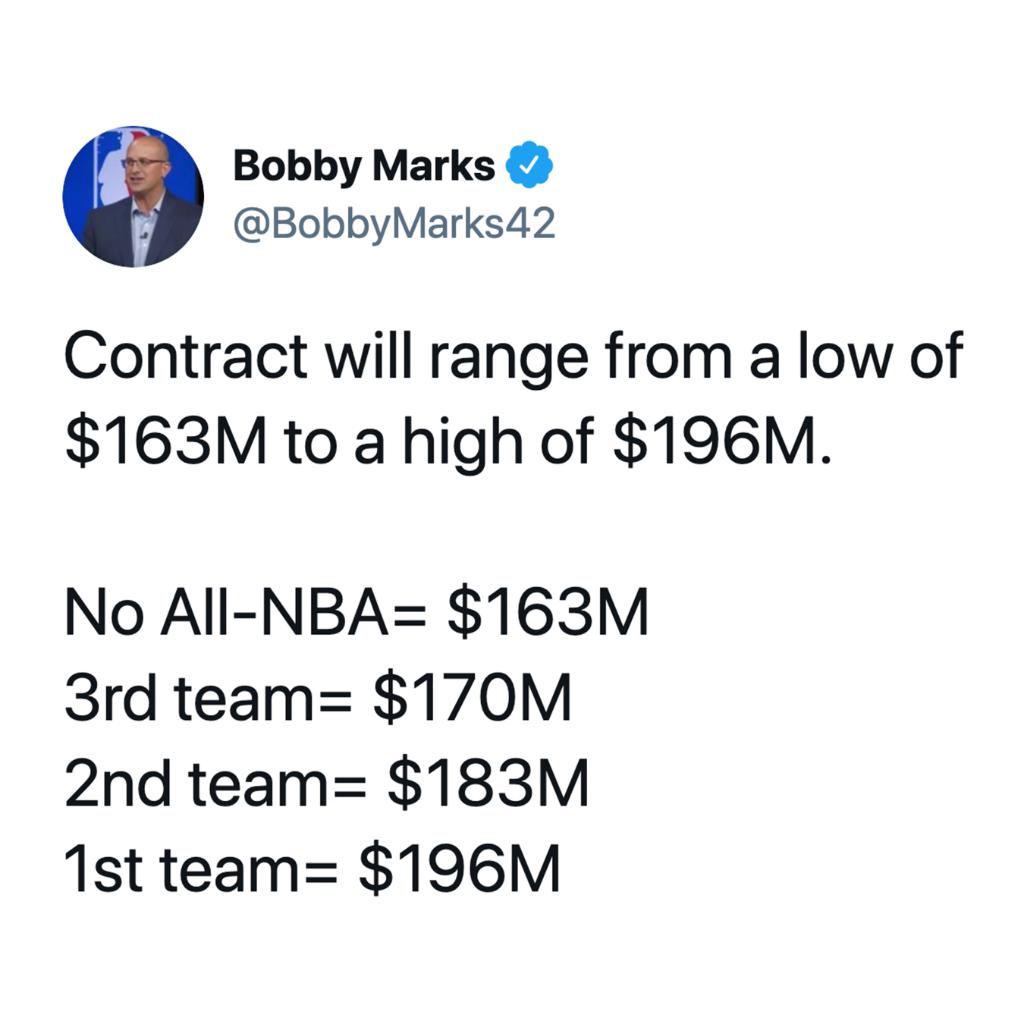Select the word "Contract" in the tweet

point(186,357)
